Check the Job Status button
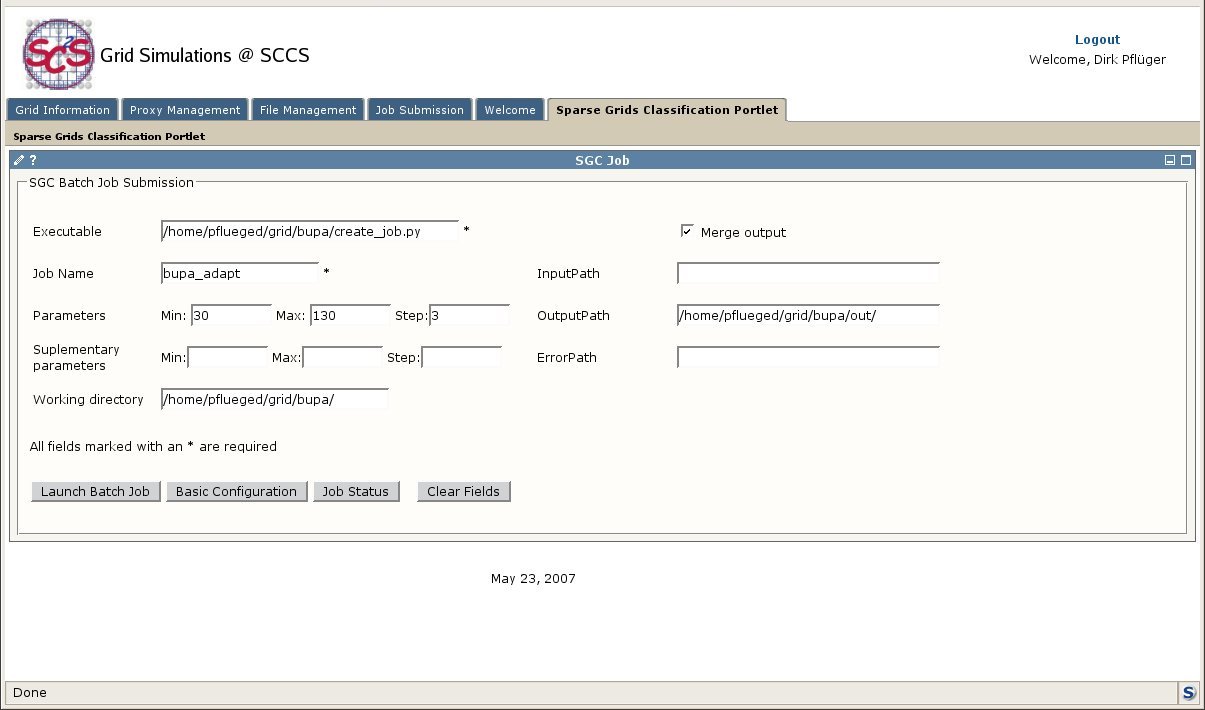 click(x=355, y=491)
